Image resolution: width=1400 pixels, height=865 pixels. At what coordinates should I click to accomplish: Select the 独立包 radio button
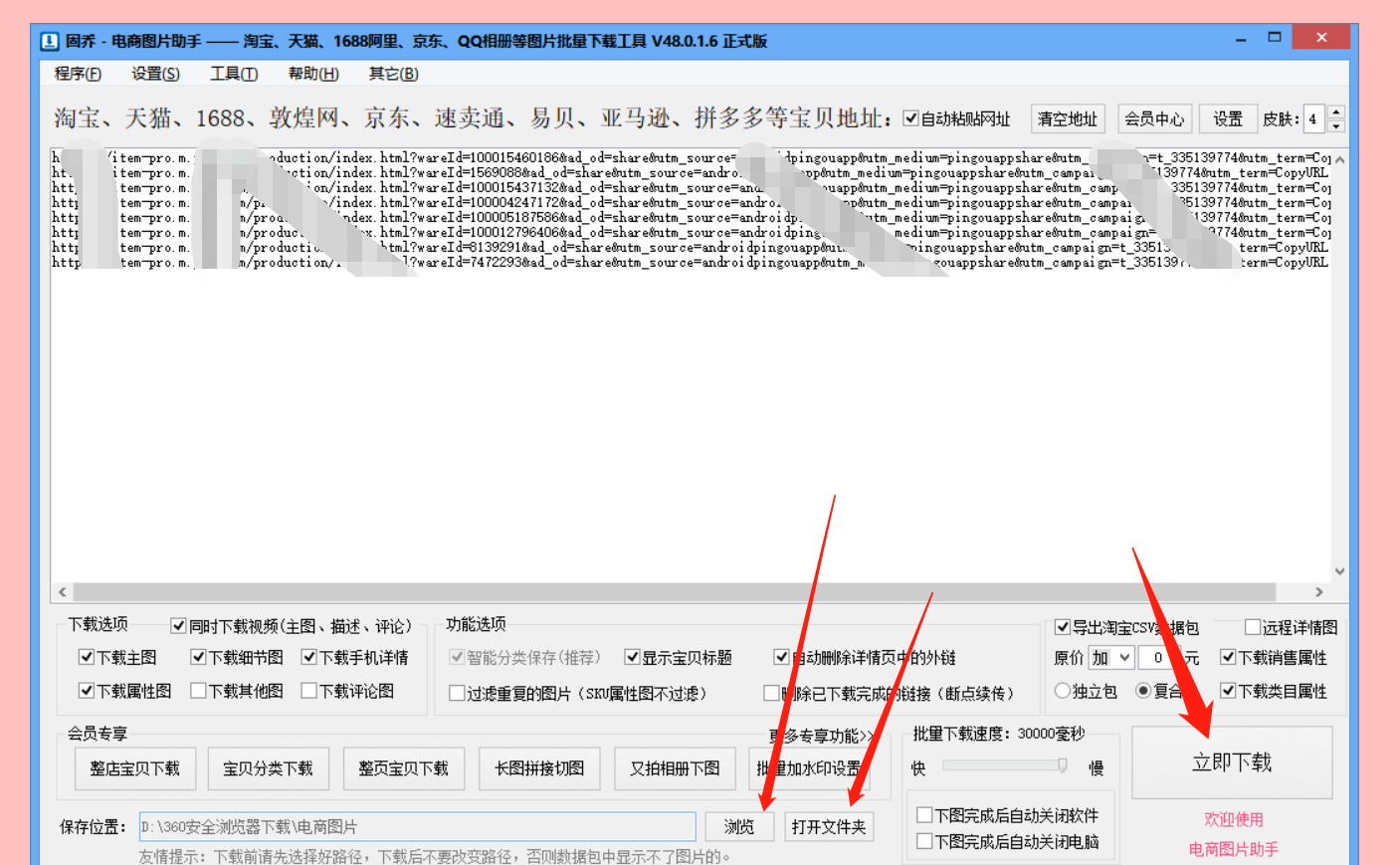(x=1063, y=691)
